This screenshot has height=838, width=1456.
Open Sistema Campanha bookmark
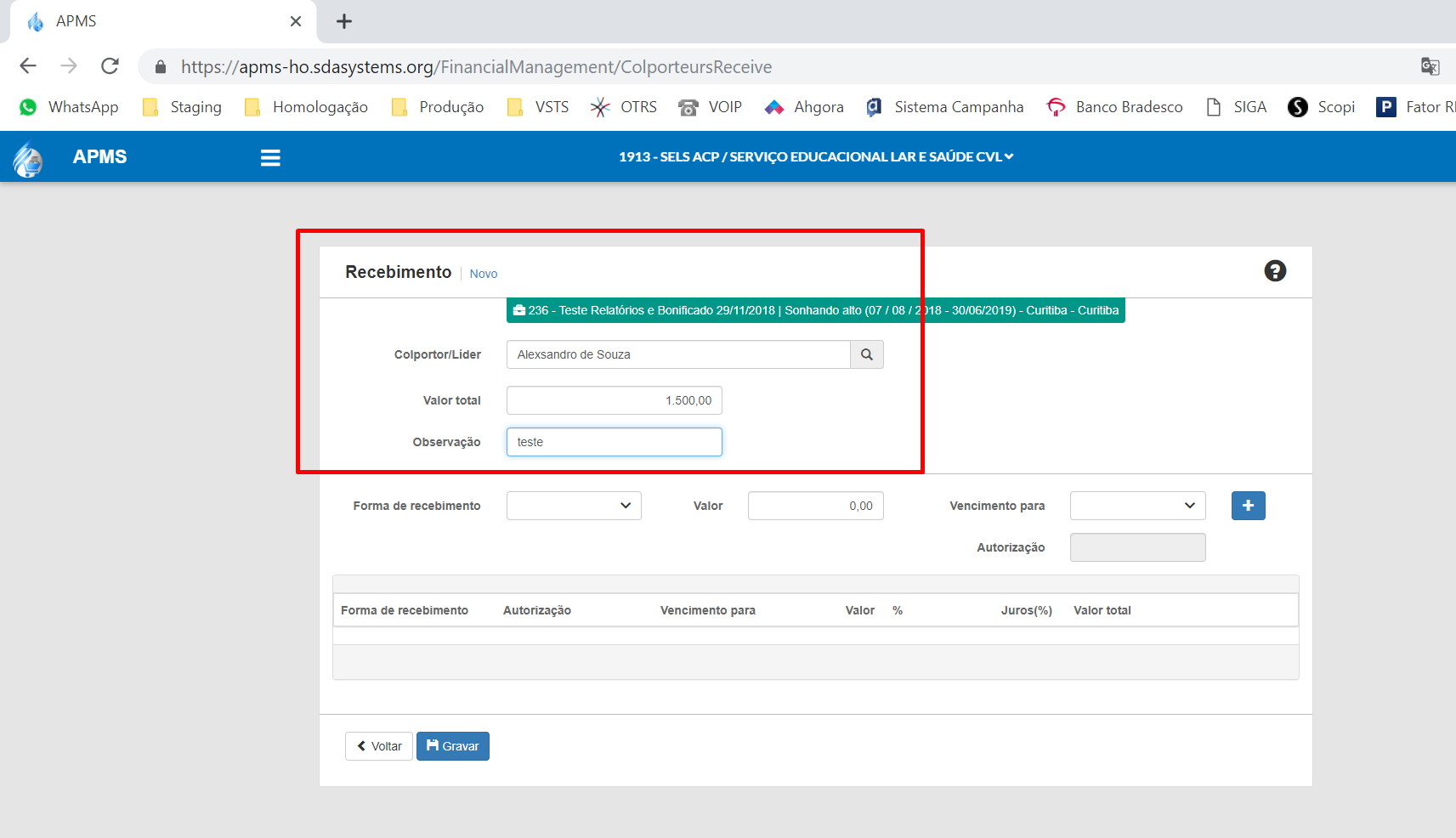pyautogui.click(x=944, y=107)
